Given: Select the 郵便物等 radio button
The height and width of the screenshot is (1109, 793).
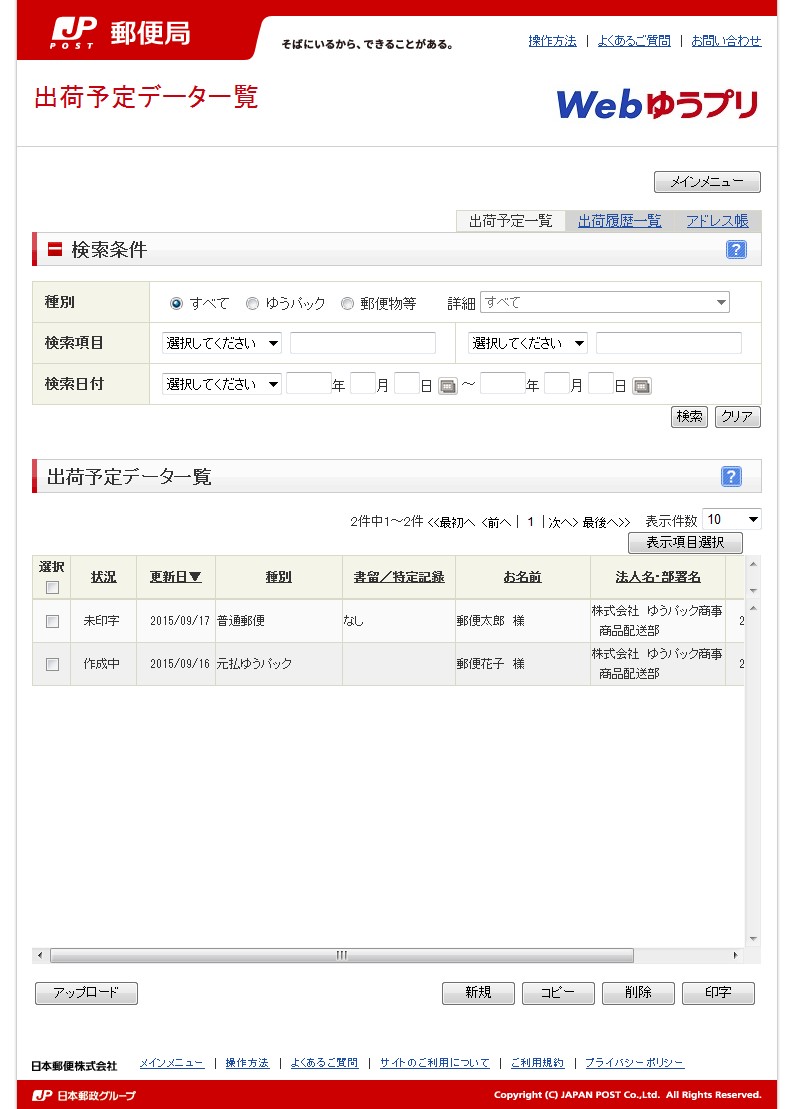Looking at the screenshot, I should tap(347, 304).
